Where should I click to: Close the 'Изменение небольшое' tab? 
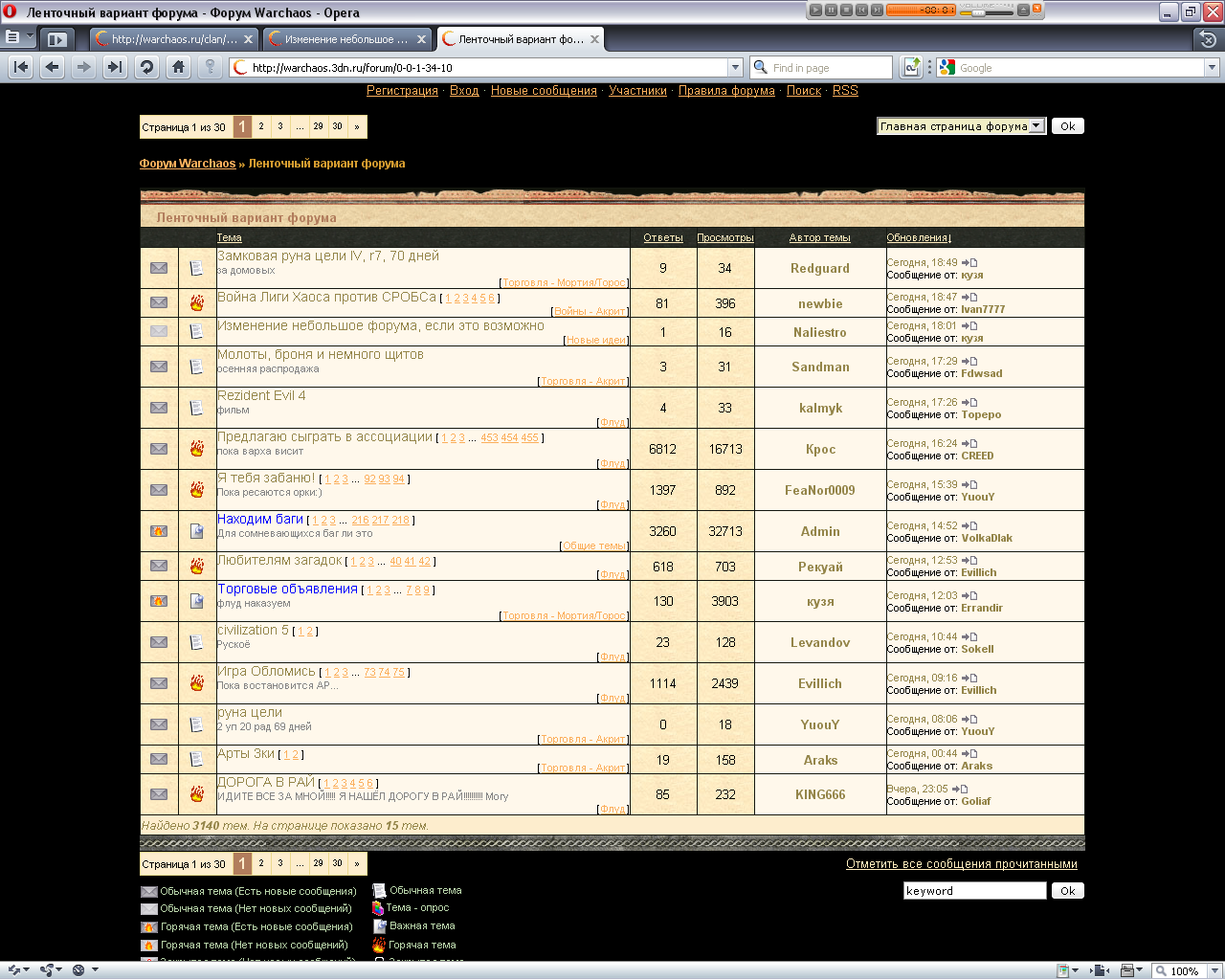click(422, 39)
